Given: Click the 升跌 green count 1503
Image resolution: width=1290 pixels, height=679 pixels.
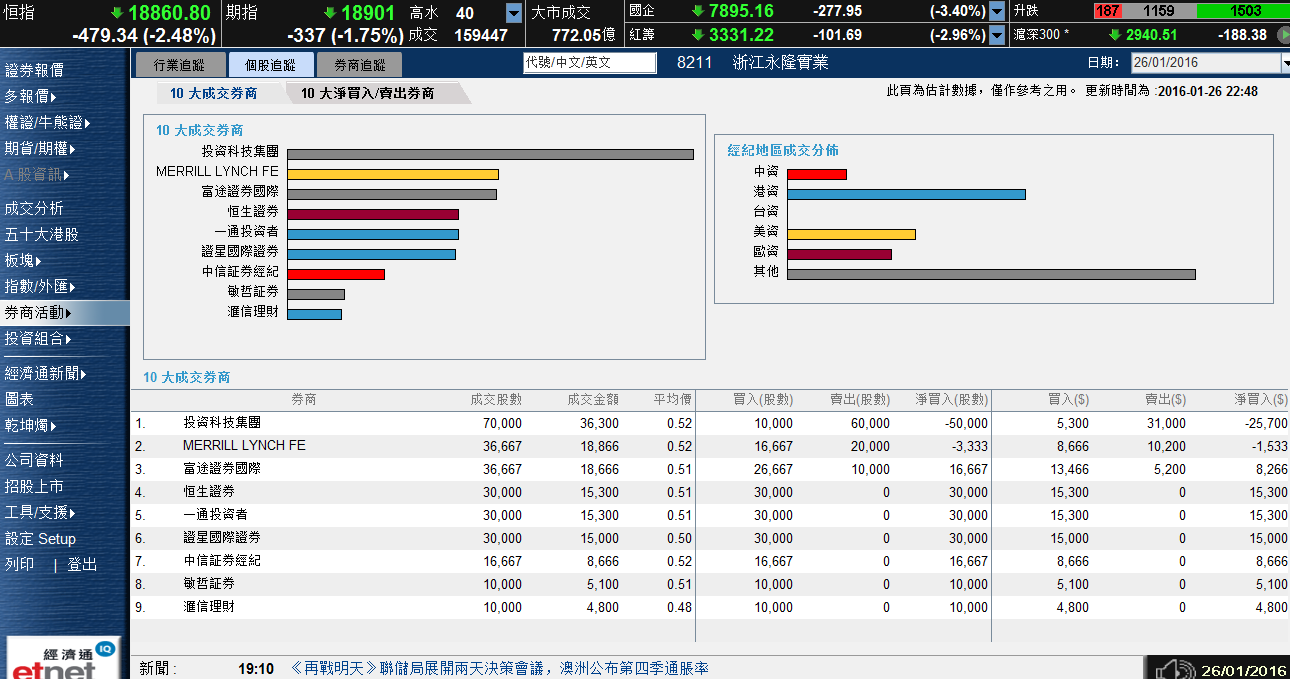Looking at the screenshot, I should (x=1244, y=12).
